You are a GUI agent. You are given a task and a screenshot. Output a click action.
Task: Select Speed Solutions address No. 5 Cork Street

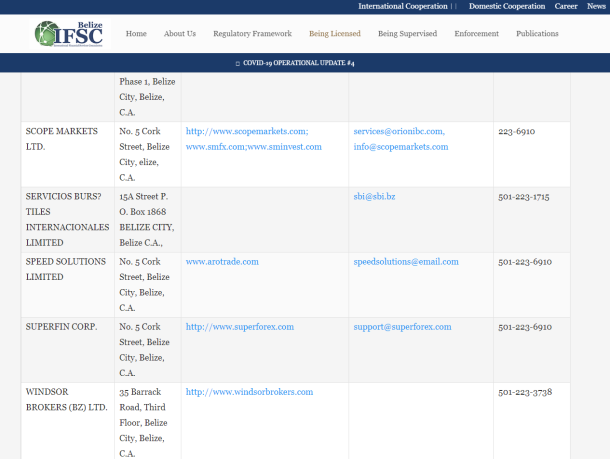144,285
